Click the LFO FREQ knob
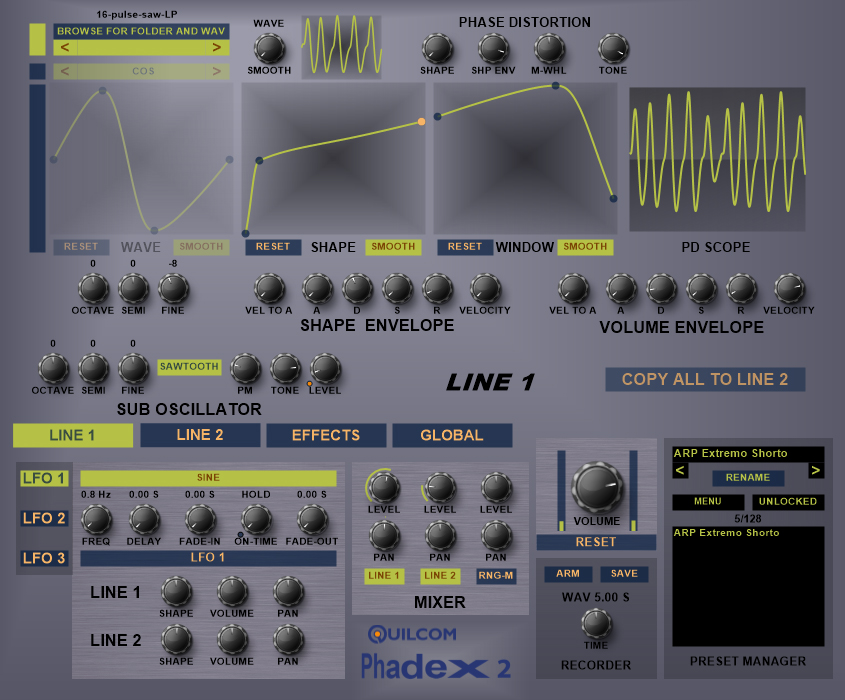The image size is (845, 700). coord(96,521)
